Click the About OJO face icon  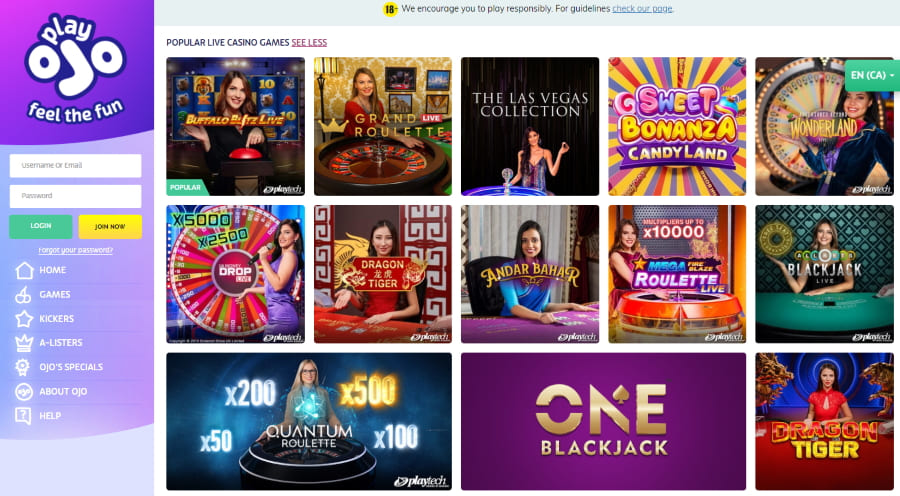pyautogui.click(x=24, y=392)
